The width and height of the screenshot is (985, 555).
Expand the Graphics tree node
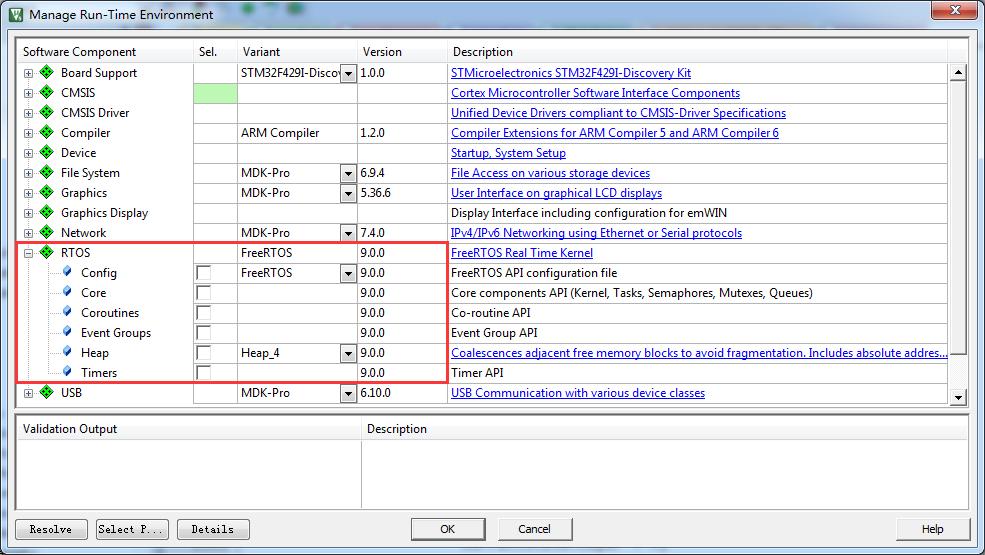[28, 194]
